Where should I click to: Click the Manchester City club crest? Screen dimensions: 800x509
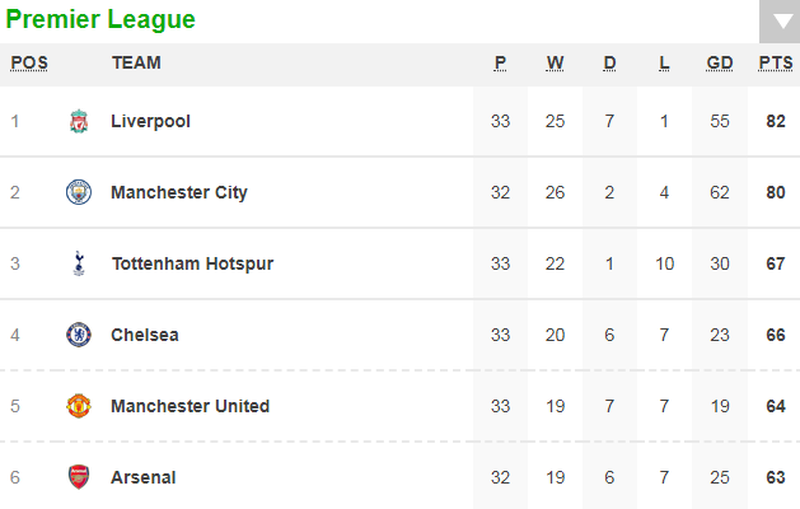pyautogui.click(x=78, y=193)
